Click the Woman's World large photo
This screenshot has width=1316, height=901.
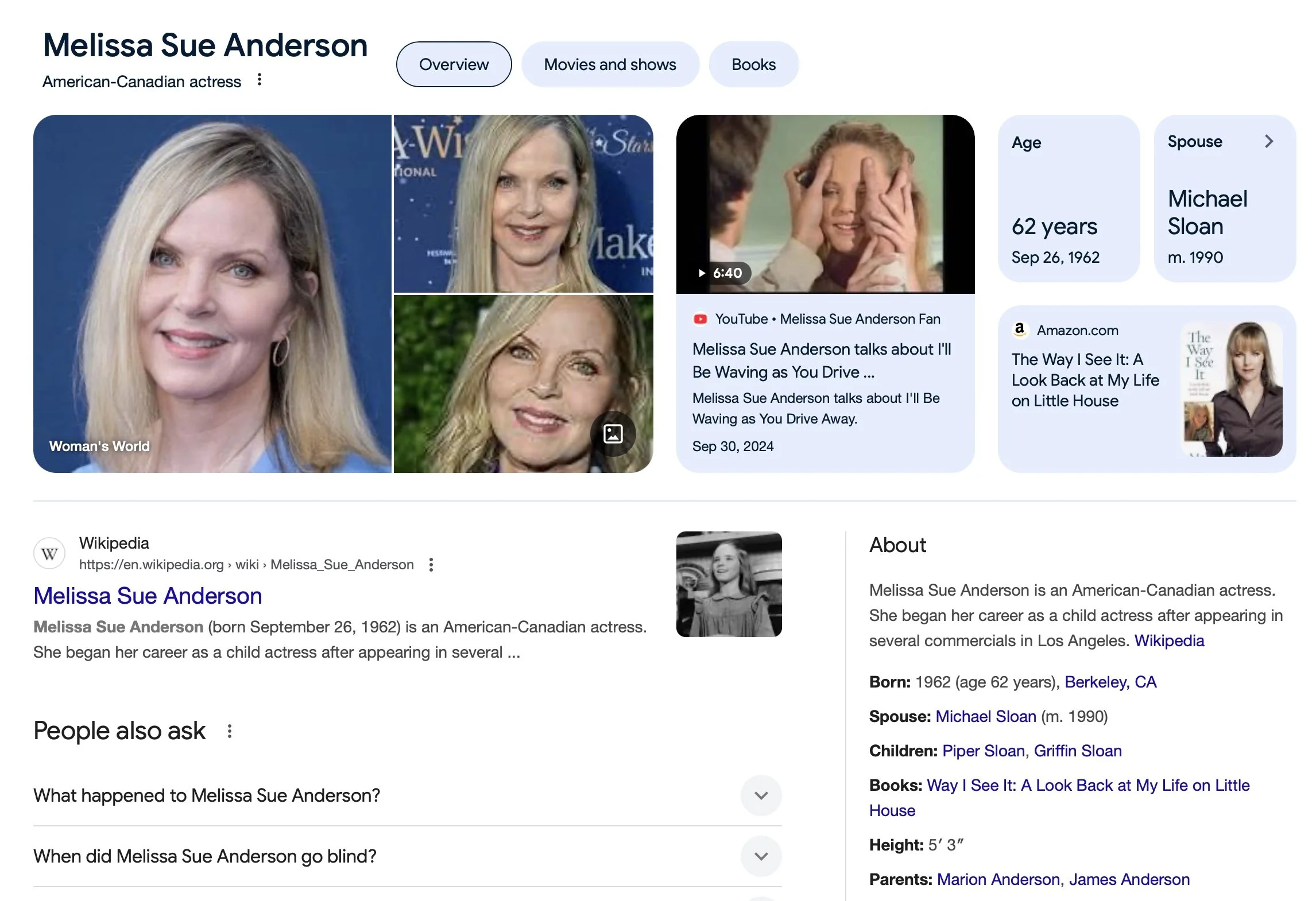coord(212,294)
